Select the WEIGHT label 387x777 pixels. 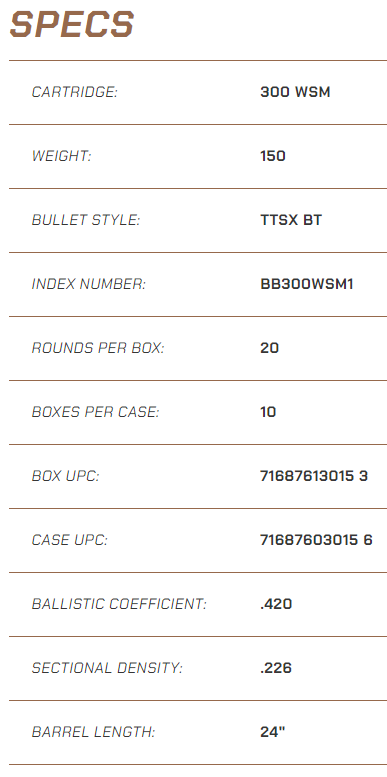pos(62,156)
